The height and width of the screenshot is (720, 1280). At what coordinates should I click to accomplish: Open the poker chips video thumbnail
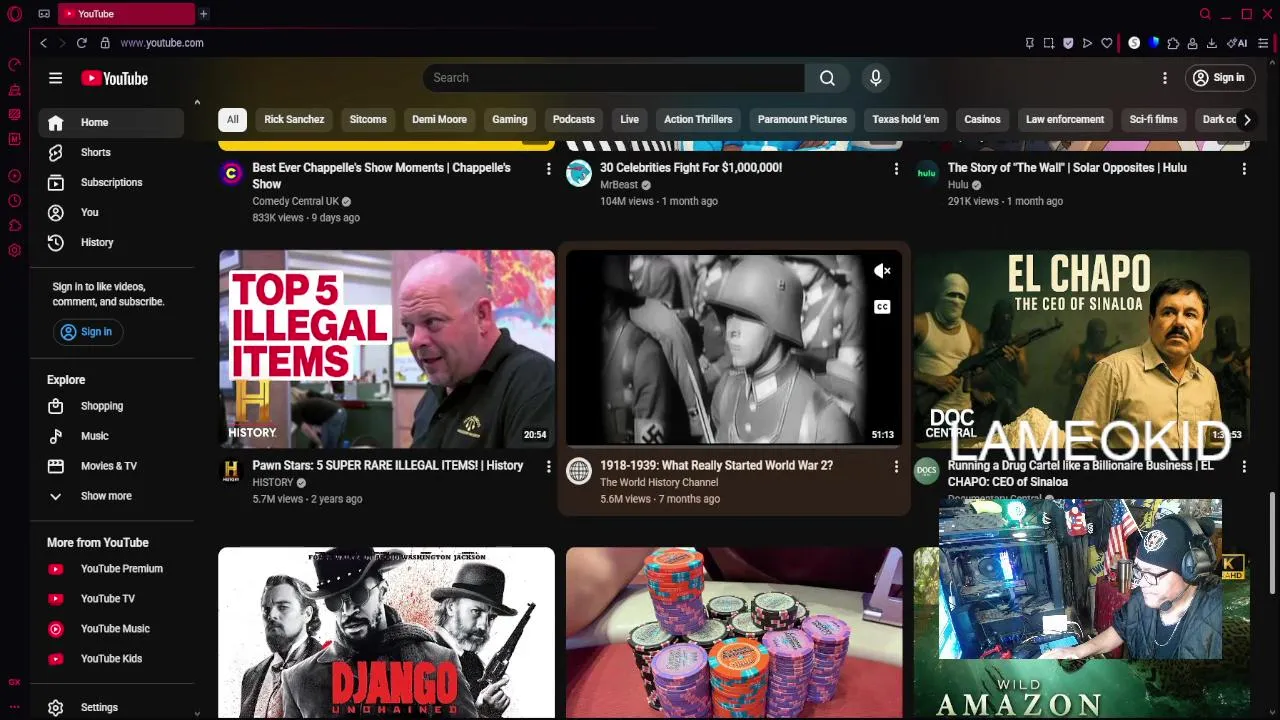coord(734,632)
